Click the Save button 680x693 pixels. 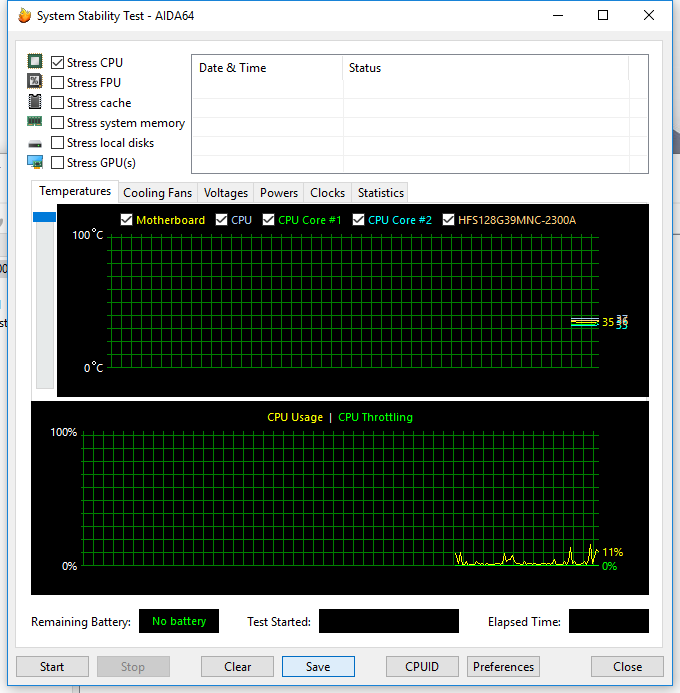[x=318, y=666]
